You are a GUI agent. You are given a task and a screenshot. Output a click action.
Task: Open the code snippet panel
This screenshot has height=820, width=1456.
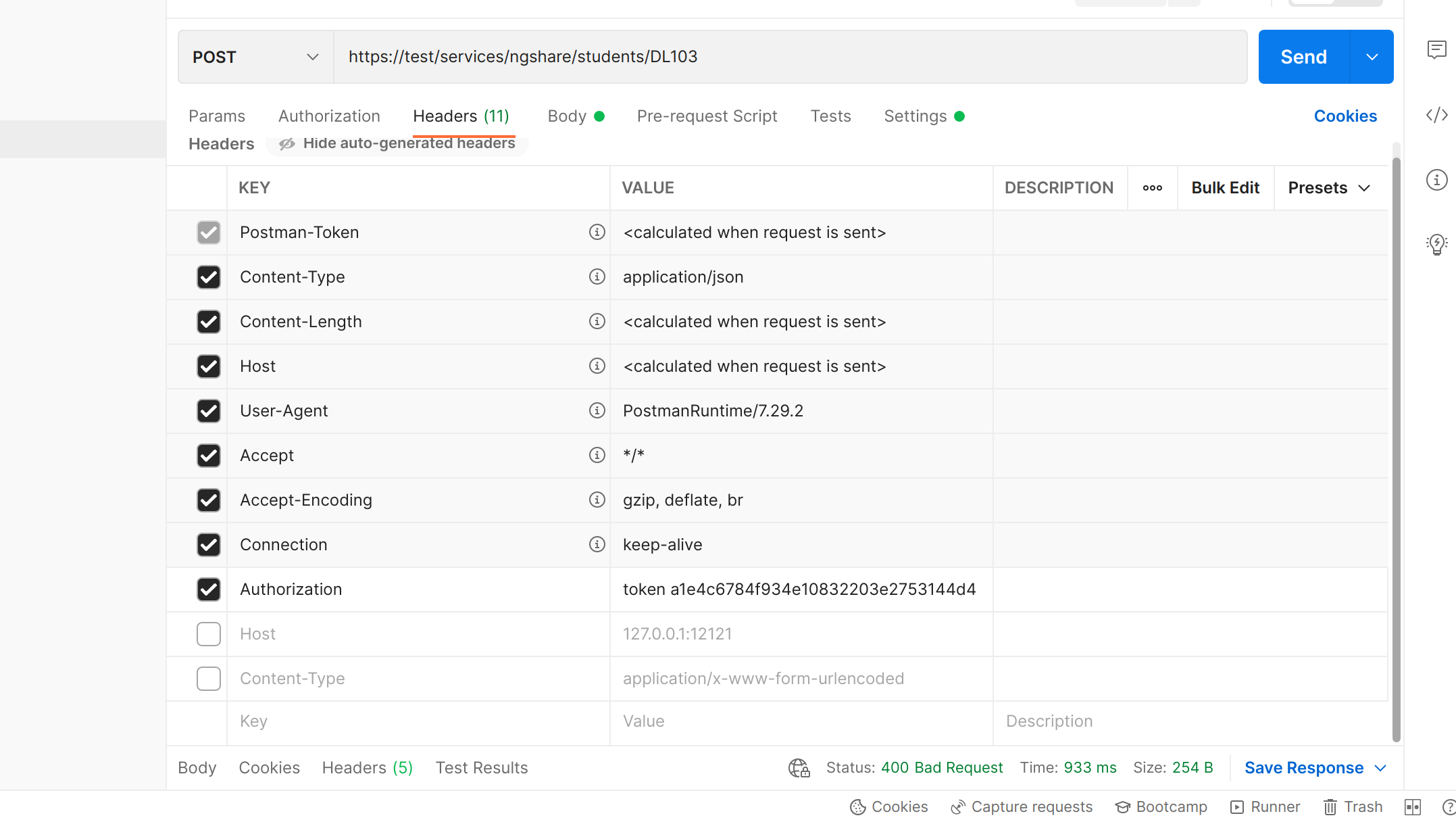[x=1437, y=115]
